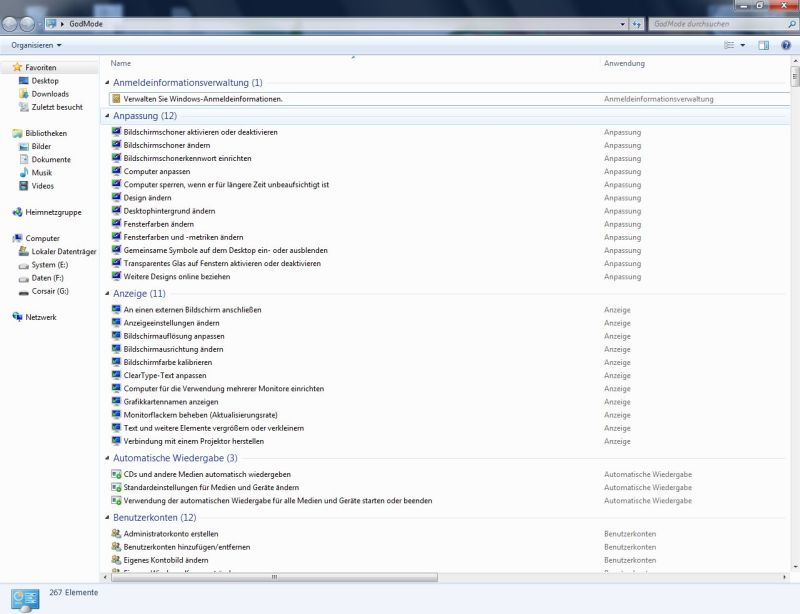This screenshot has height=614, width=800.
Task: Click the Netzwerk icon in sidebar
Action: 17,317
